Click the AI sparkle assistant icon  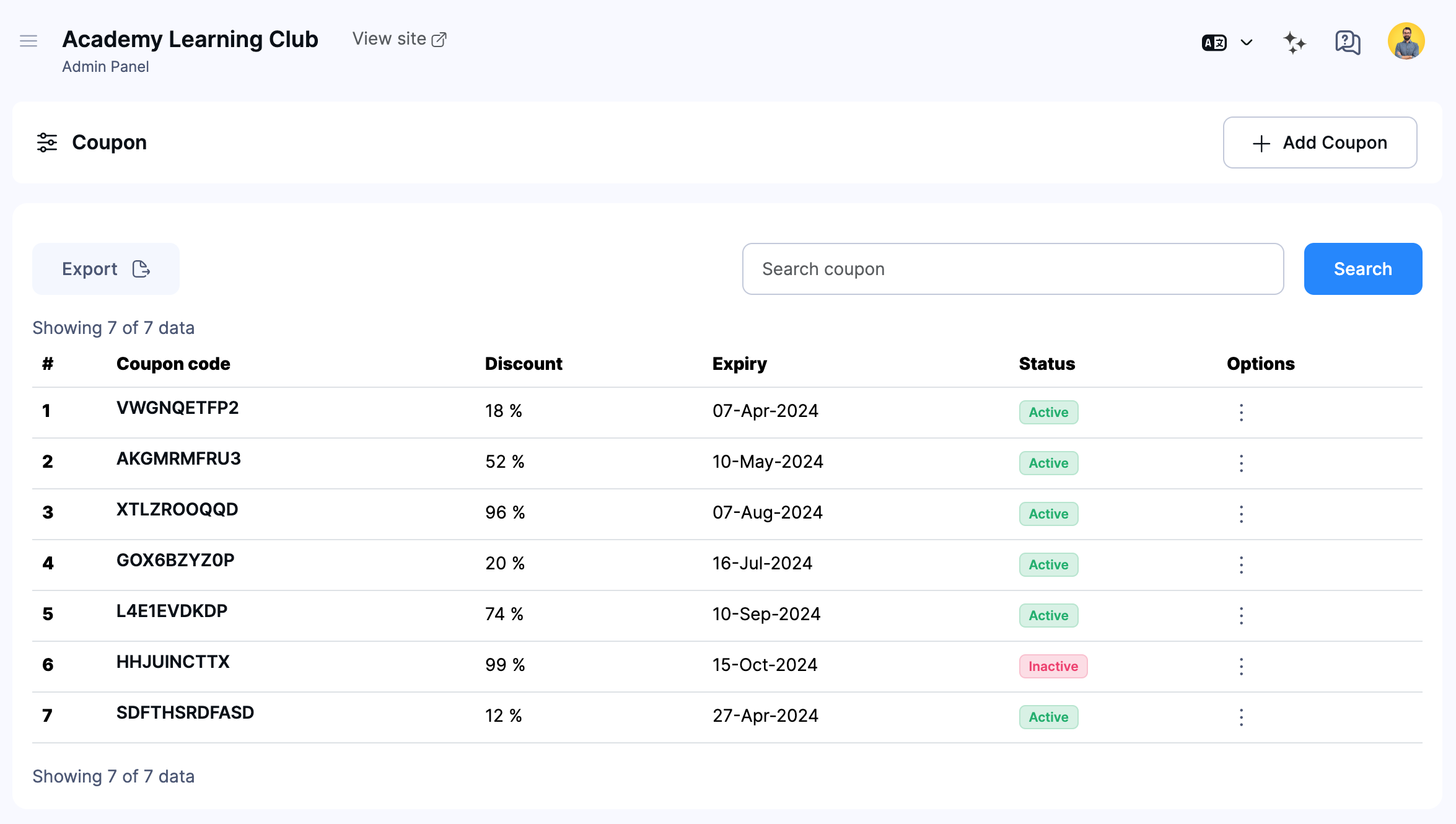1294,42
